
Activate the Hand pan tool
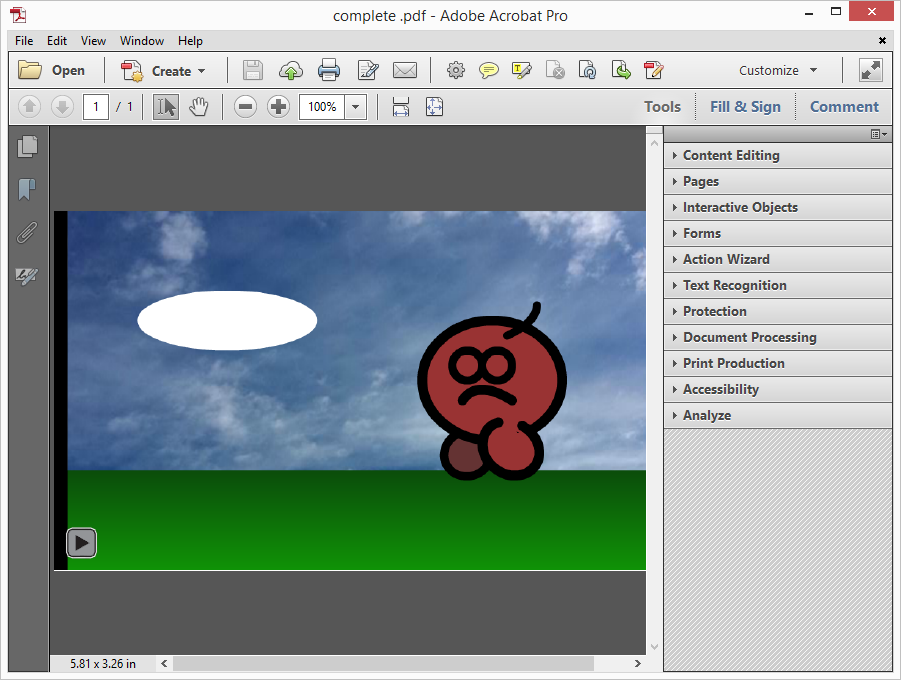point(199,107)
